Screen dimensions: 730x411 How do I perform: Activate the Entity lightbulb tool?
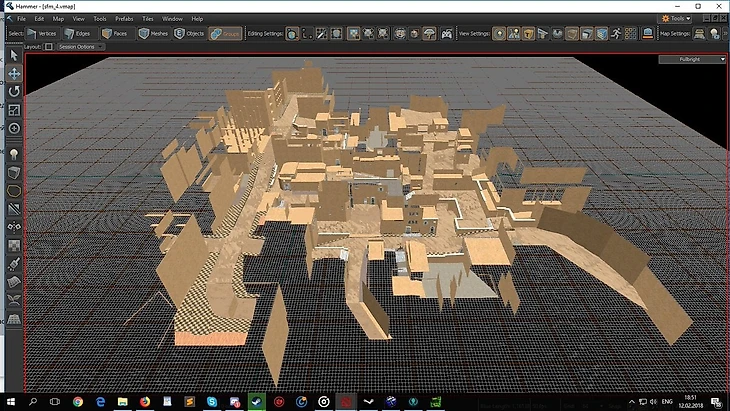[14, 155]
